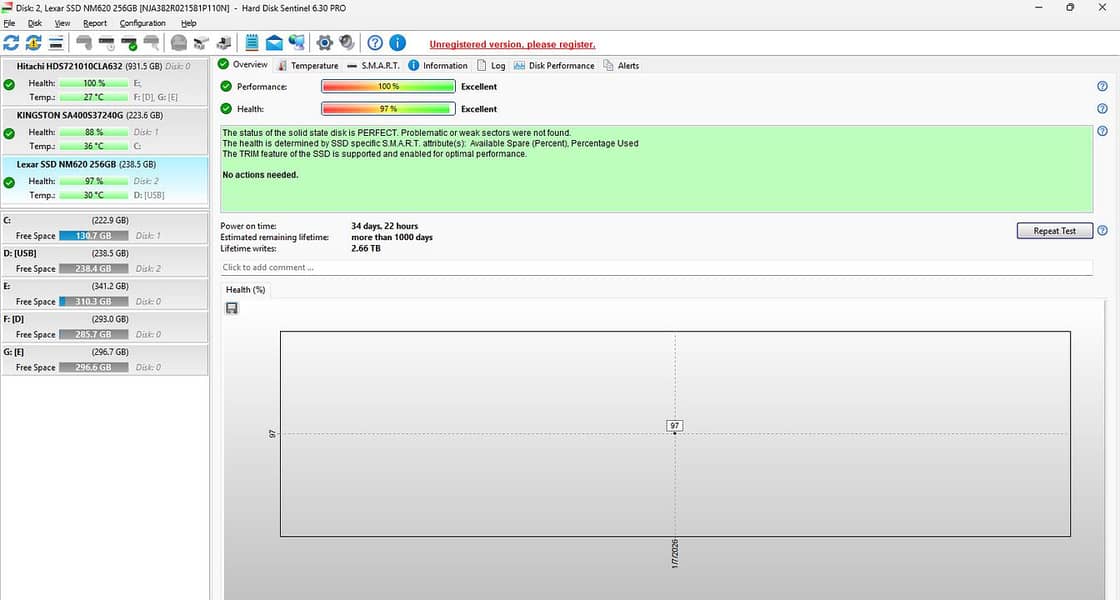
Task: Open the Temperature tab
Action: pos(308,66)
